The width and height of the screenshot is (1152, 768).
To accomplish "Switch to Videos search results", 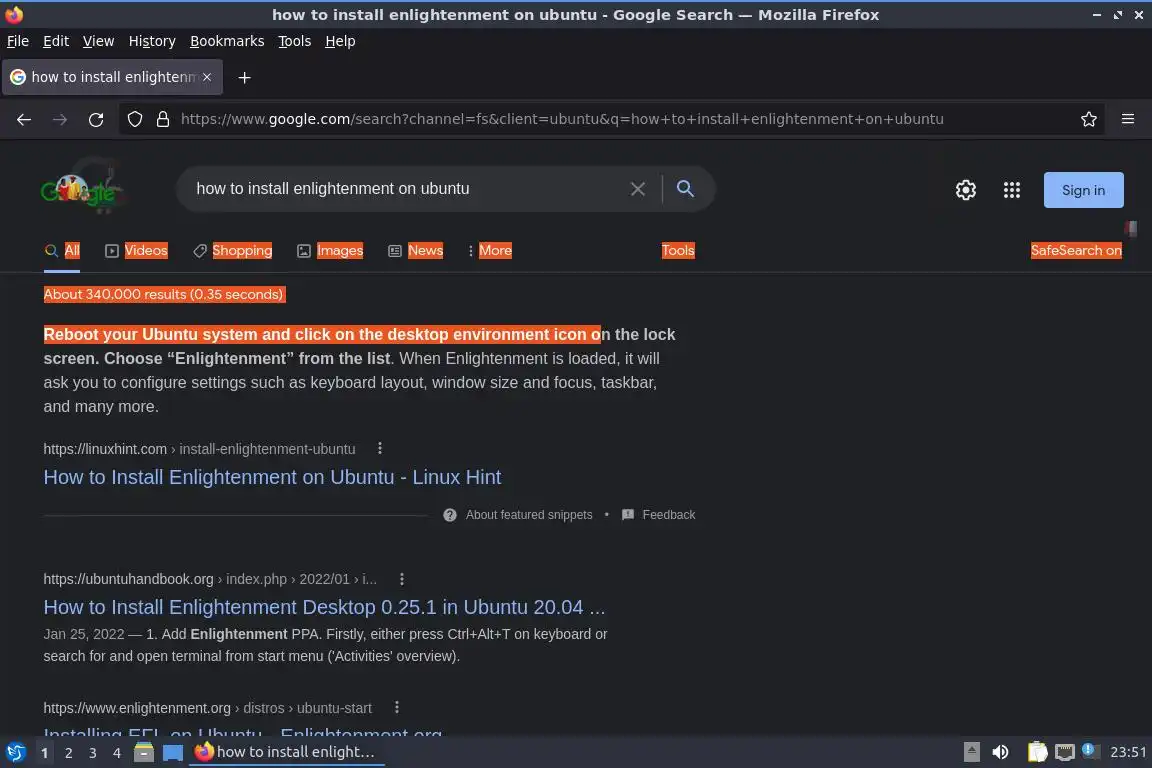I will point(137,251).
